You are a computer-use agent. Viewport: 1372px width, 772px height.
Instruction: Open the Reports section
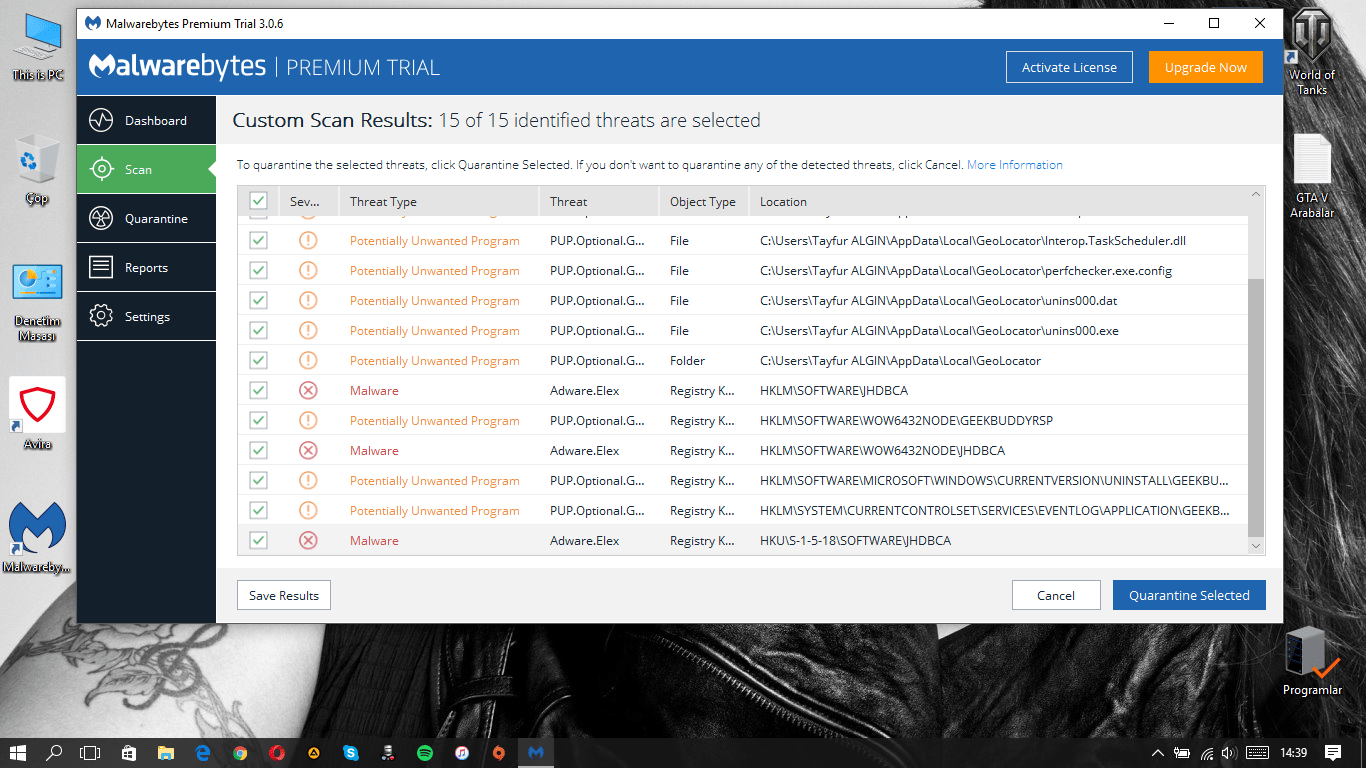tap(146, 268)
